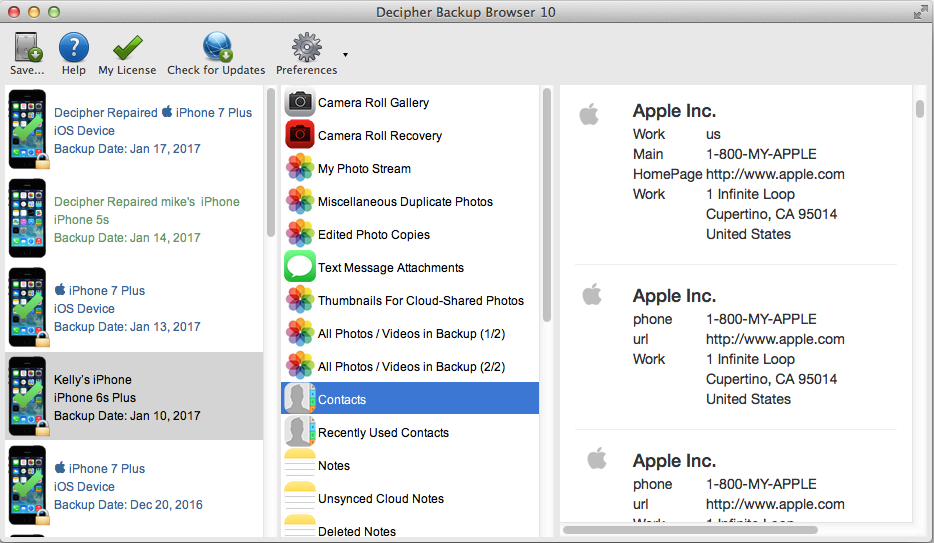Open My License checkmark icon
Screen dimensions: 934x543
click(127, 48)
